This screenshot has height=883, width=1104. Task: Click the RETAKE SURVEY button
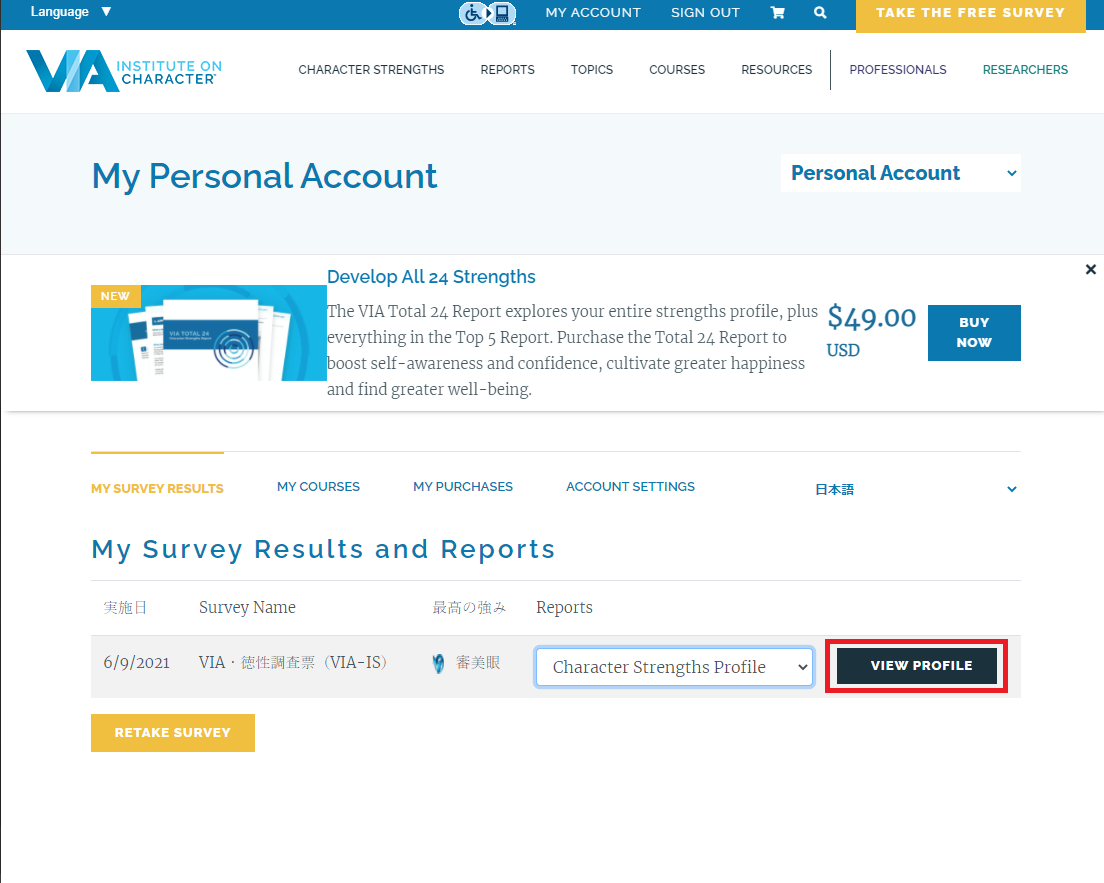coord(172,732)
